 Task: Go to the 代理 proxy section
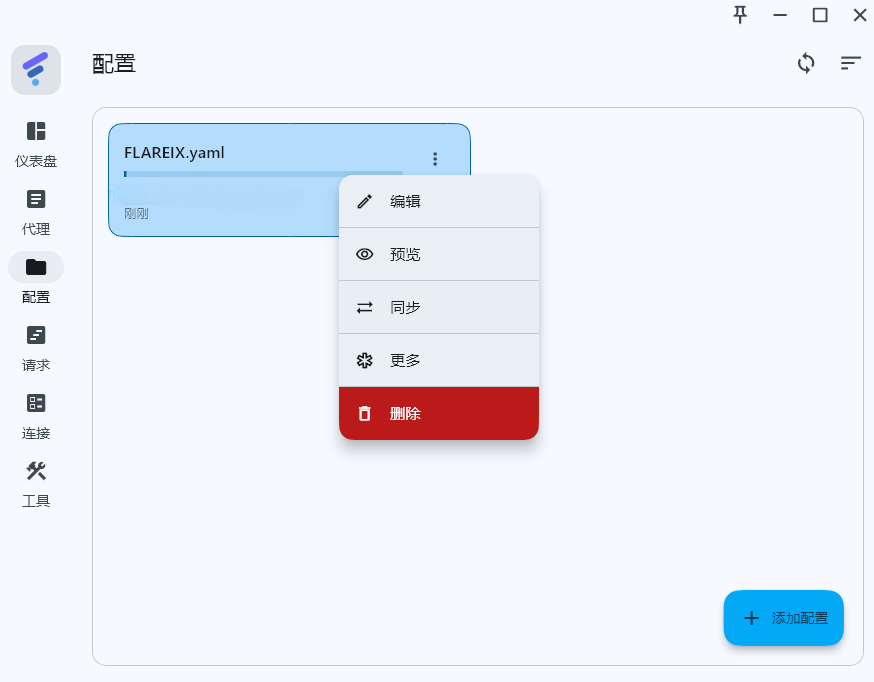[36, 212]
